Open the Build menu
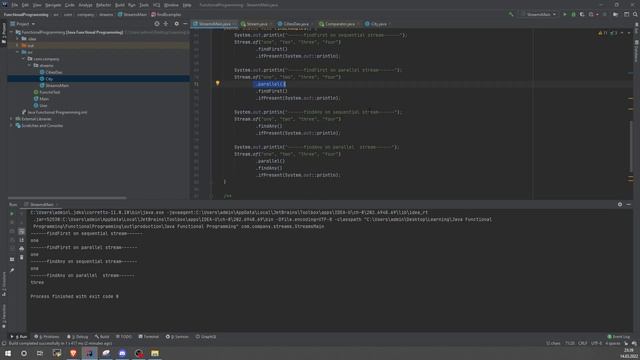Viewport: 640px width, 360px height. coord(120,5)
